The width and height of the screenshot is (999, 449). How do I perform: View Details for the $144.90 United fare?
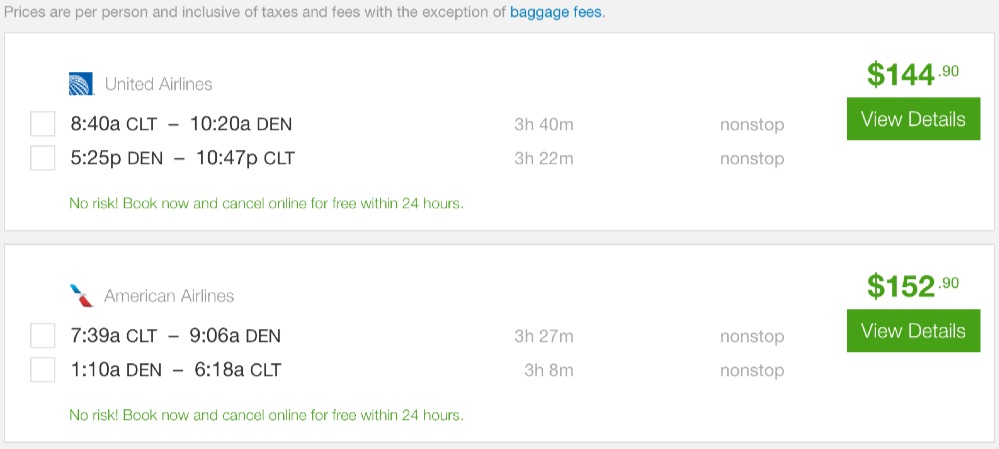pos(913,119)
